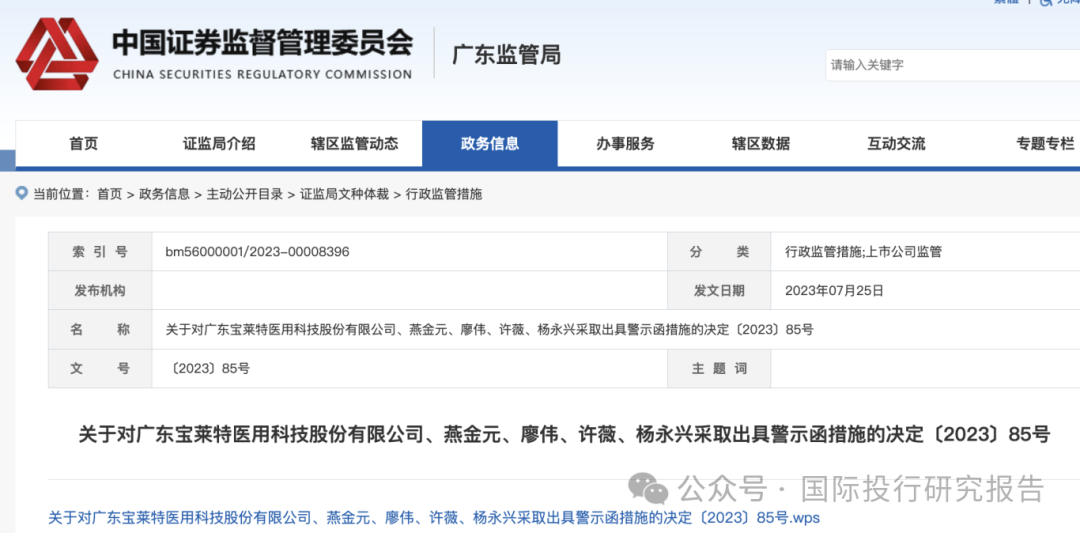This screenshot has height=533, width=1080.
Task: Click the 中国证券监督管理委员会 title text
Action: point(262,43)
